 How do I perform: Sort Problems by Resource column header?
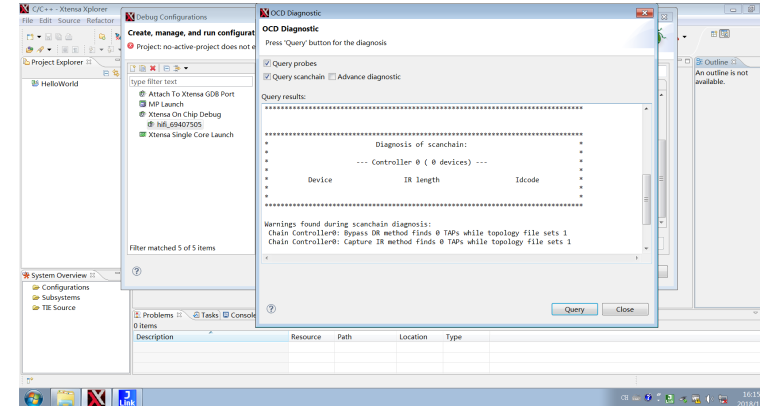coord(311,337)
